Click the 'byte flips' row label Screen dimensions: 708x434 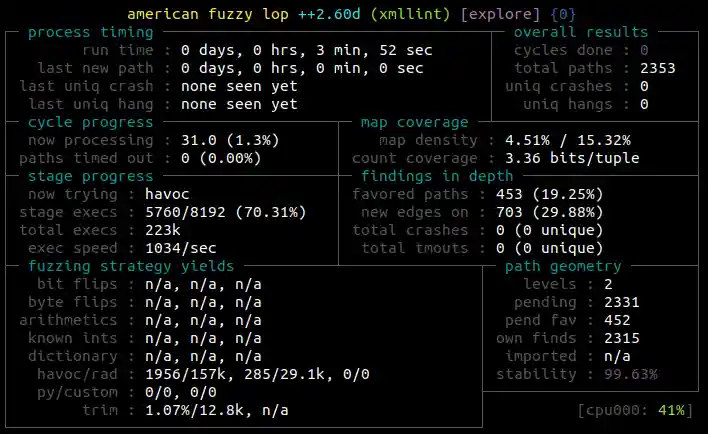73,303
